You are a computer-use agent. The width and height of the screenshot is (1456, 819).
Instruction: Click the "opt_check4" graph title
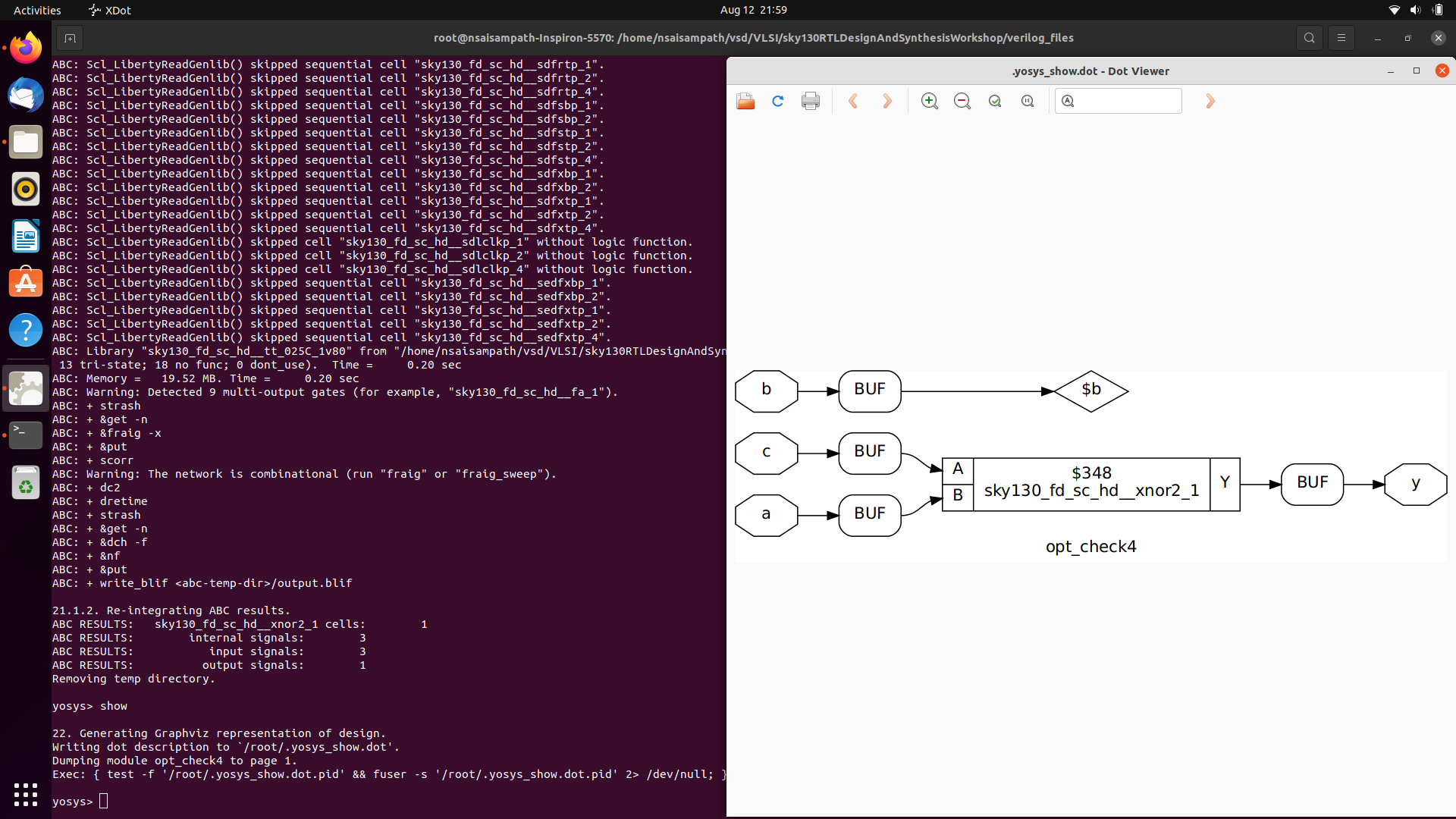click(1091, 547)
